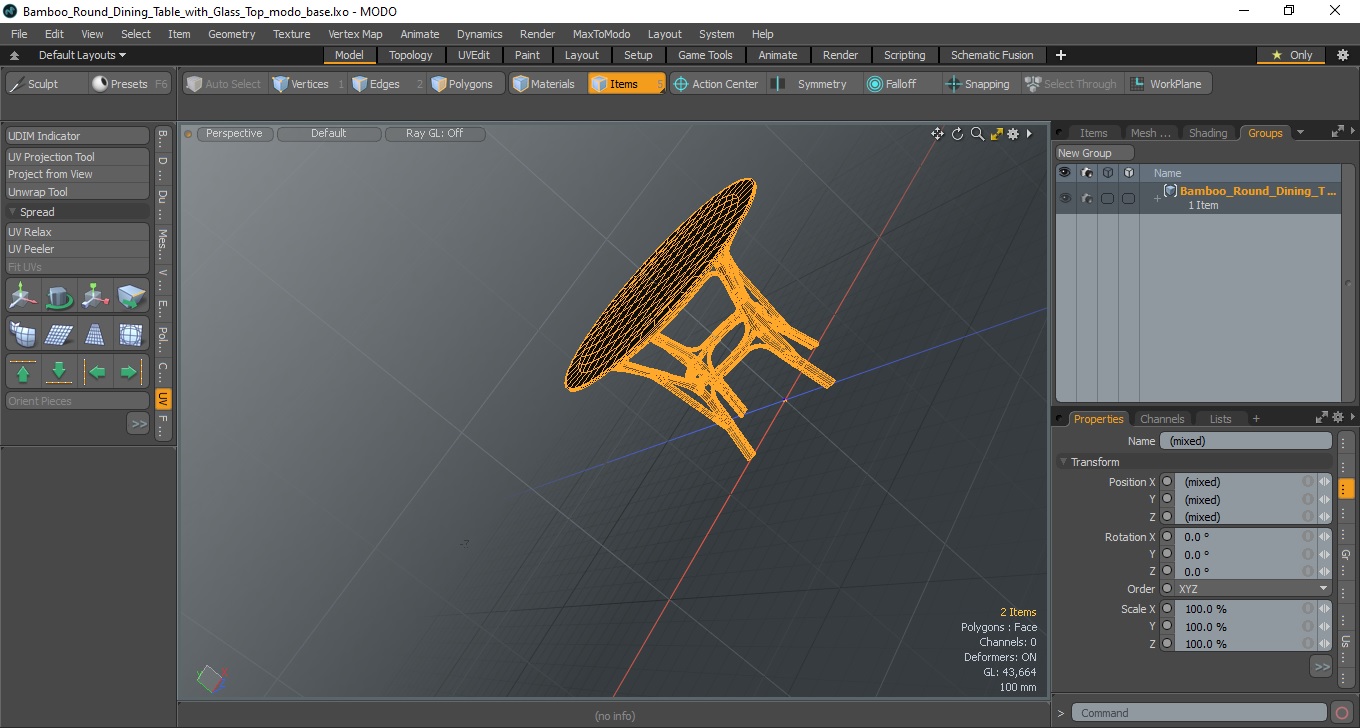Viewport: 1360px width, 728px height.
Task: Toggle render camera icon of Bamboo group
Action: (x=1086, y=198)
